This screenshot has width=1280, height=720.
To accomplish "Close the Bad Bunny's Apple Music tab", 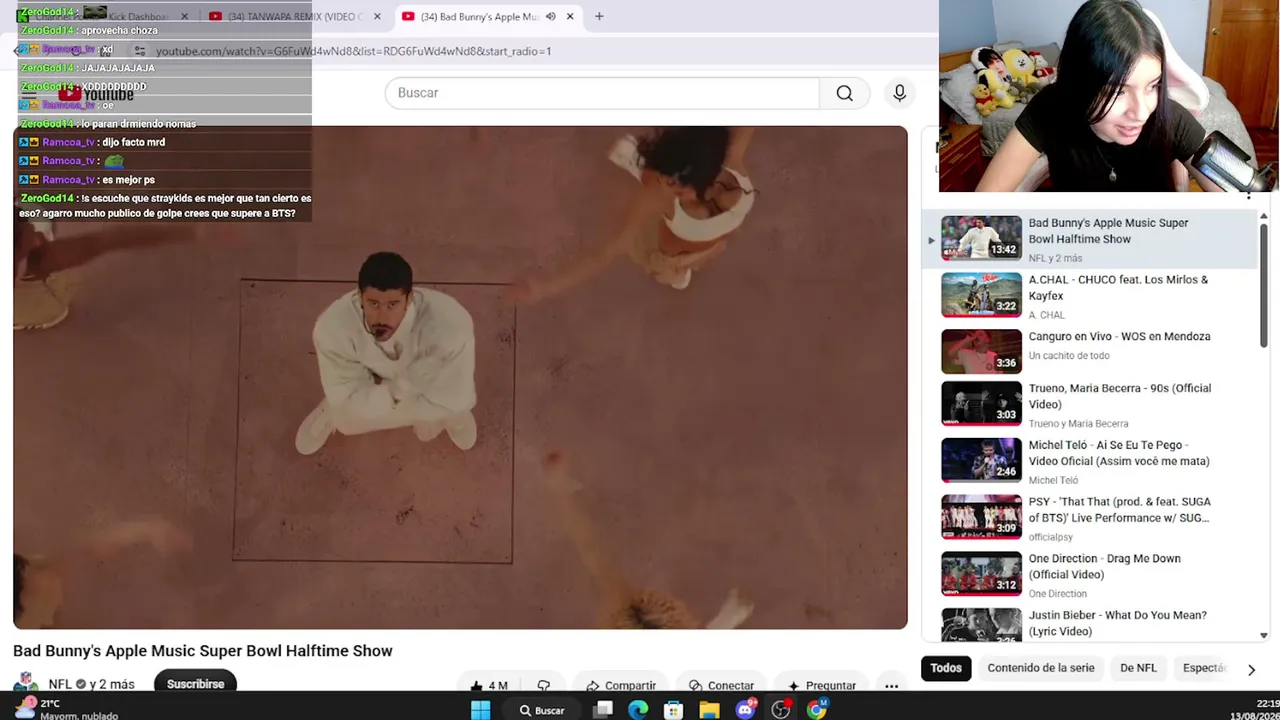I will click(570, 16).
